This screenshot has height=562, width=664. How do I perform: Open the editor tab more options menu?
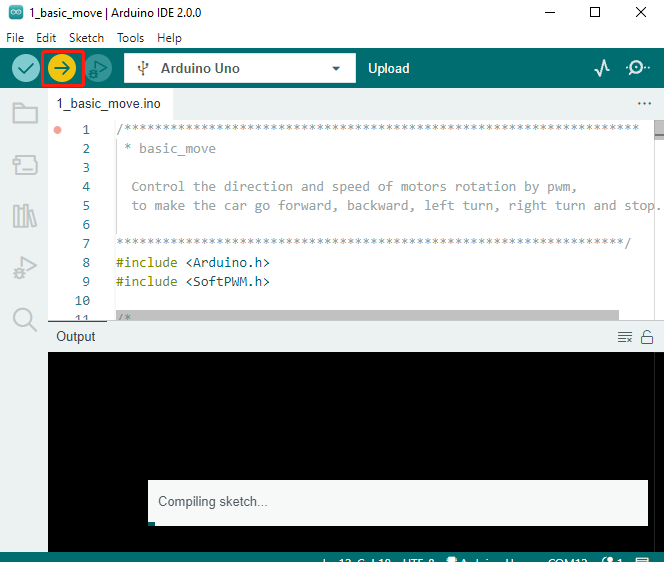click(x=644, y=104)
